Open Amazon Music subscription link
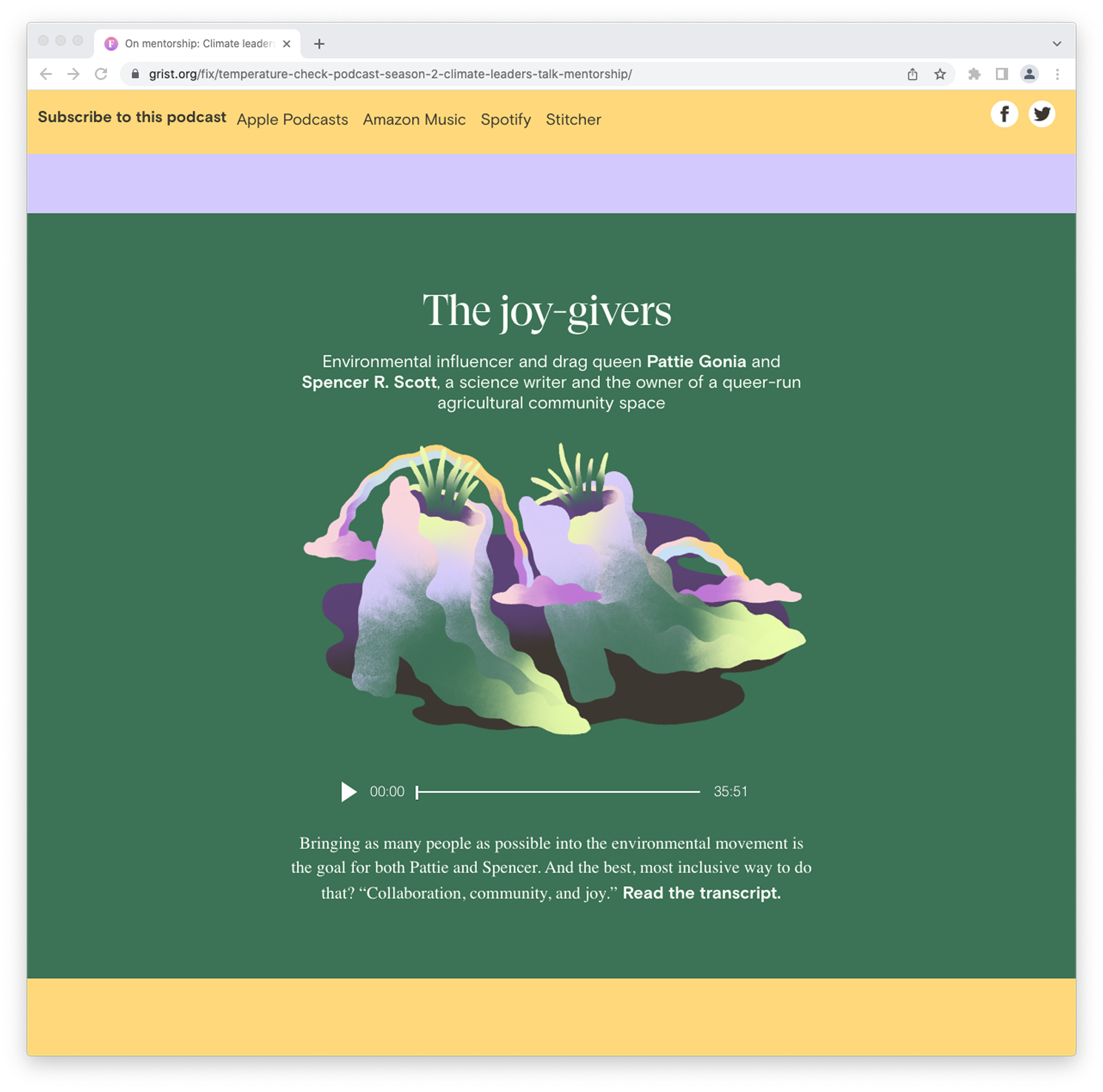Viewport: 1103px width, 1092px height. (x=414, y=119)
